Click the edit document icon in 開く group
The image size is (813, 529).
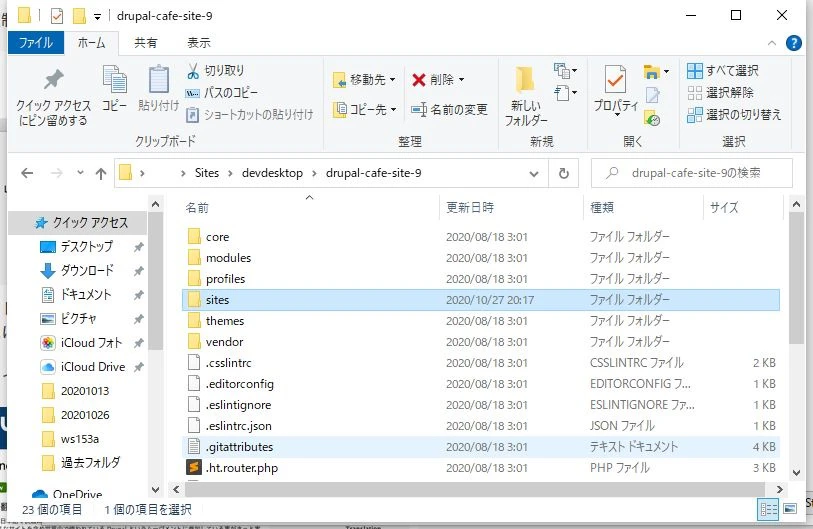[x=652, y=95]
